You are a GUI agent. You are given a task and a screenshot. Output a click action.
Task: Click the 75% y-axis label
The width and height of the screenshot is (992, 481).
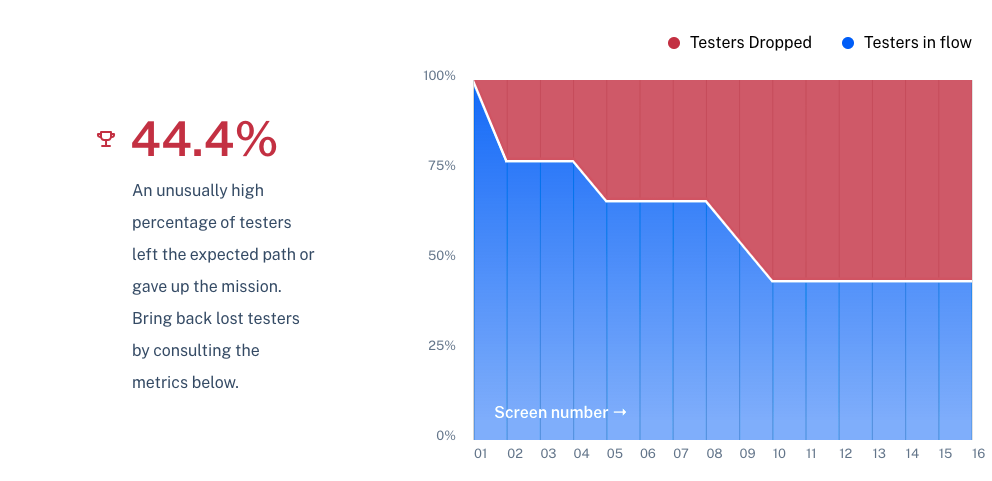click(442, 166)
